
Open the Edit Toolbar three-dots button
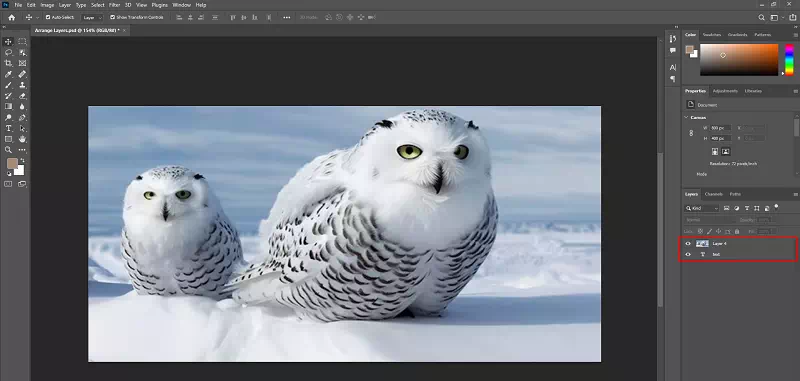coord(22,150)
